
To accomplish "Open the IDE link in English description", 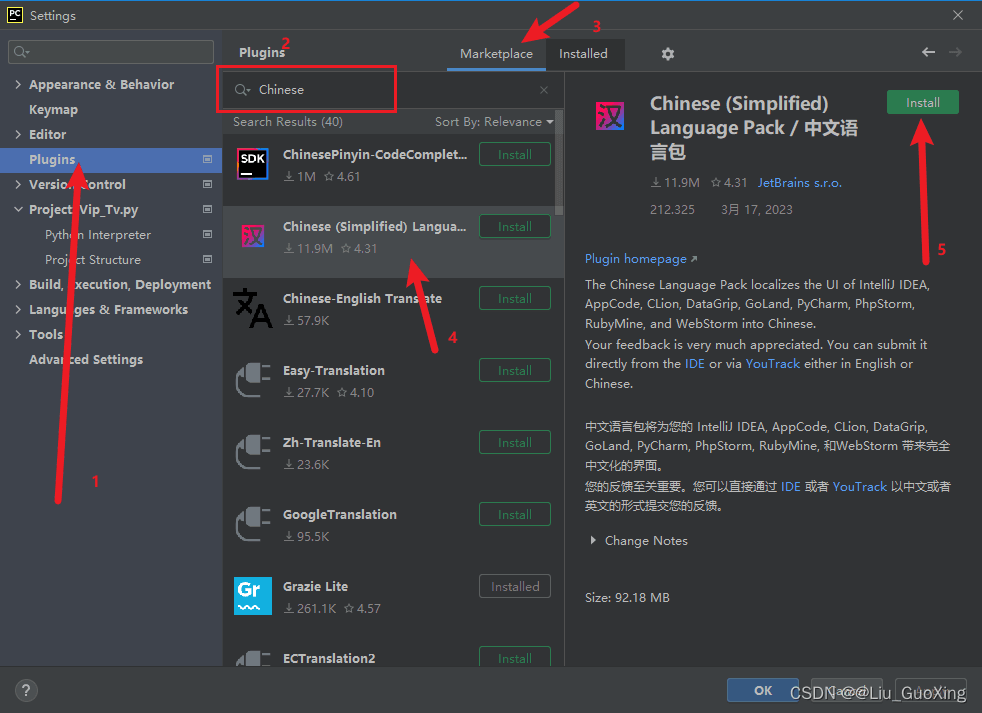I will [x=695, y=364].
